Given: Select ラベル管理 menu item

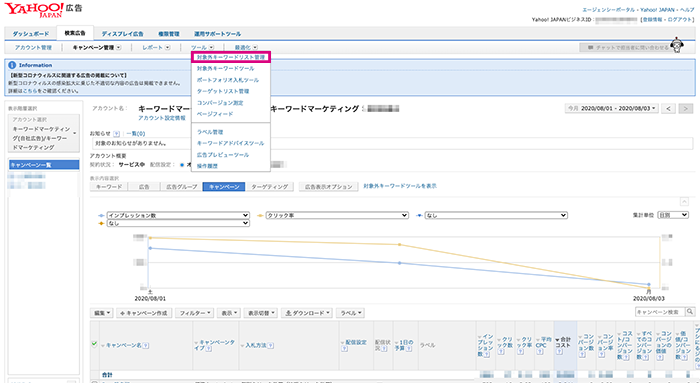Looking at the screenshot, I should click(210, 132).
